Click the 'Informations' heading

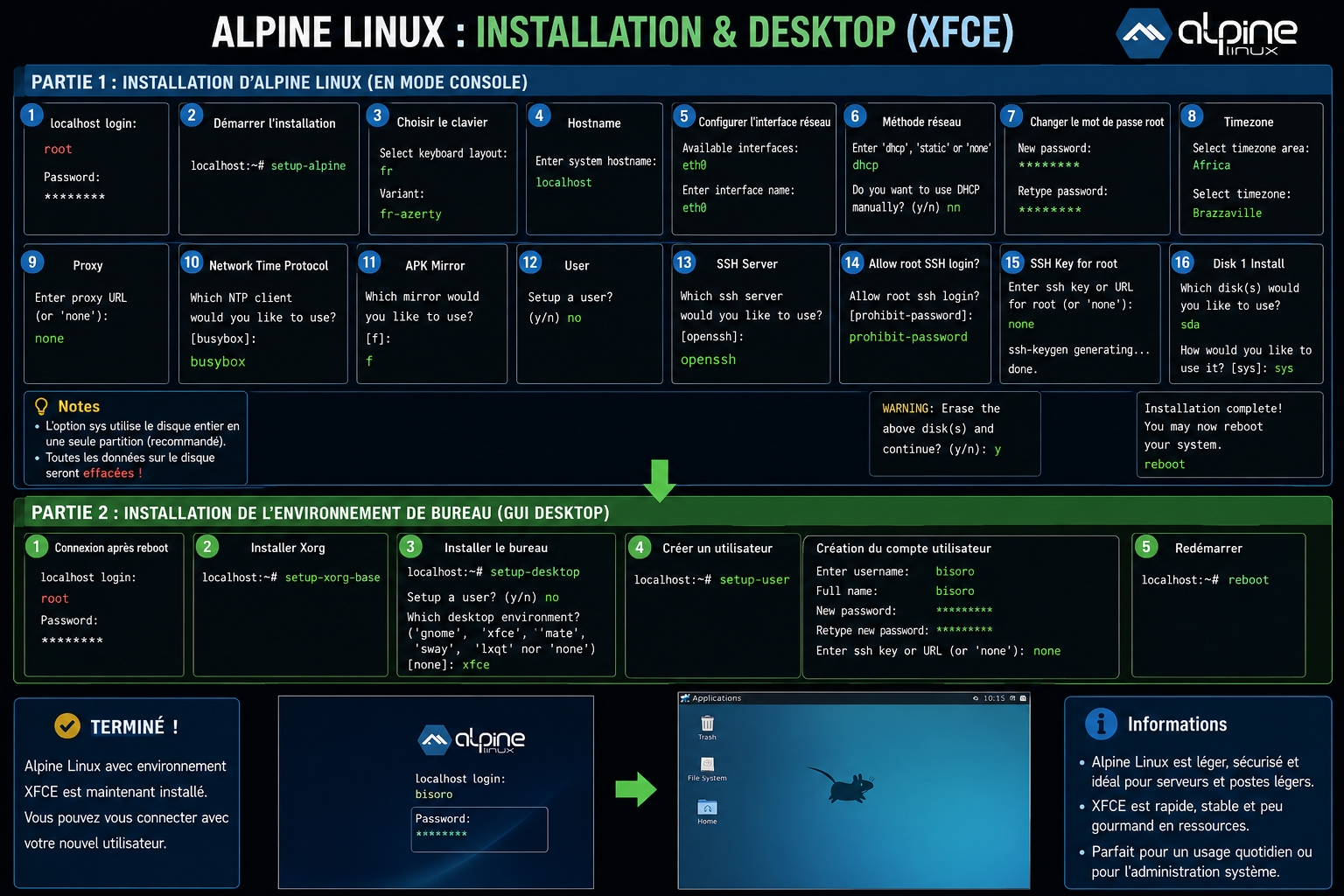pyautogui.click(x=1177, y=724)
